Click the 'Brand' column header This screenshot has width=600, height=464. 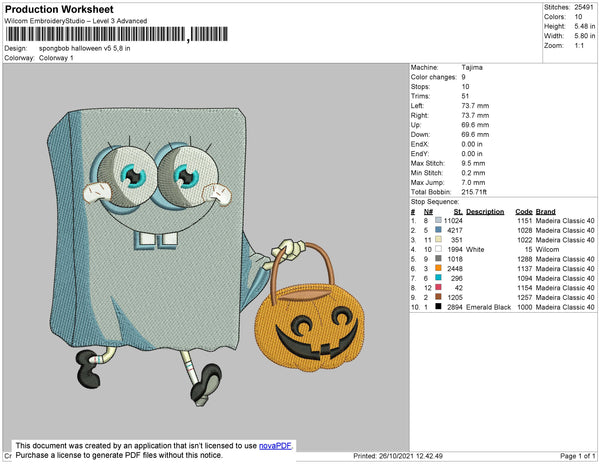click(545, 212)
